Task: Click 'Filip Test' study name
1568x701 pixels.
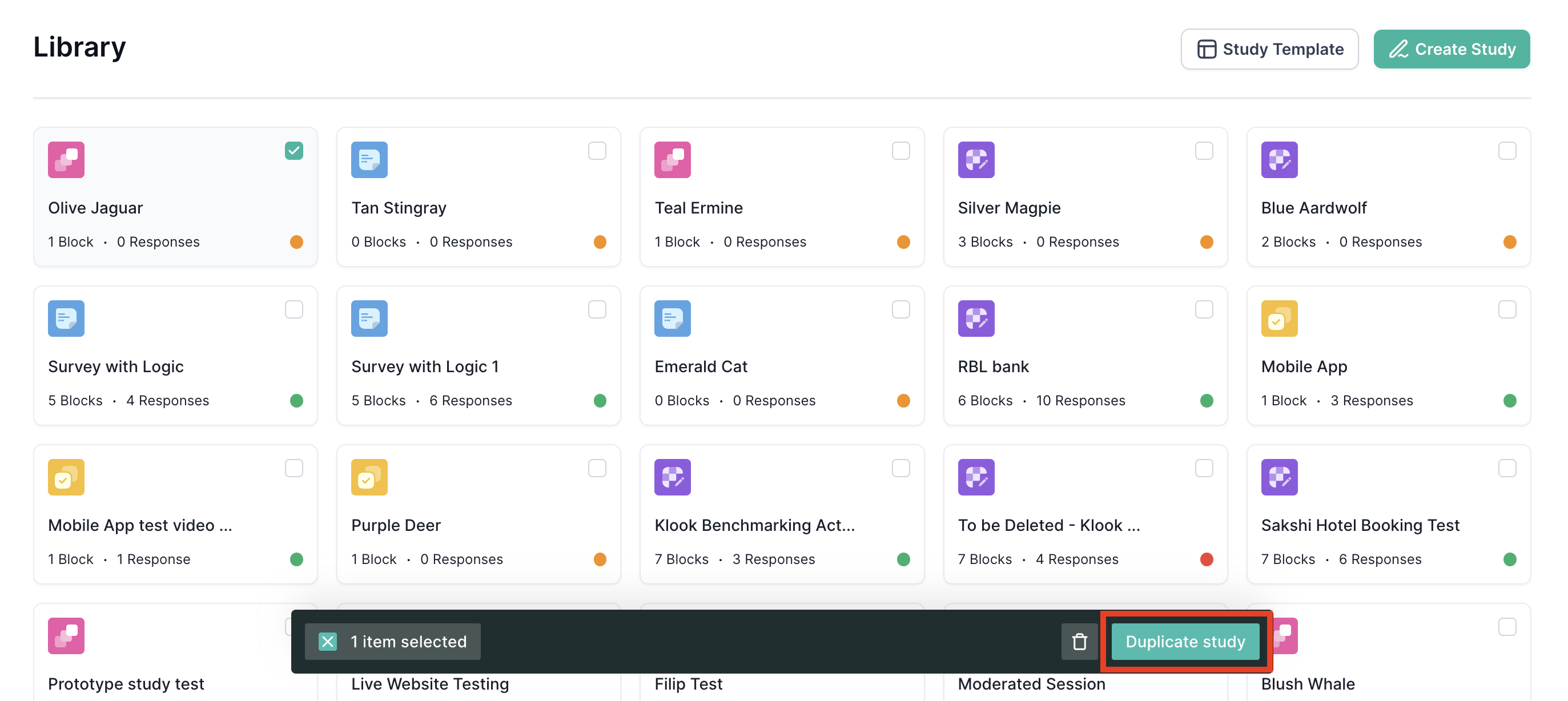Action: pos(689,683)
